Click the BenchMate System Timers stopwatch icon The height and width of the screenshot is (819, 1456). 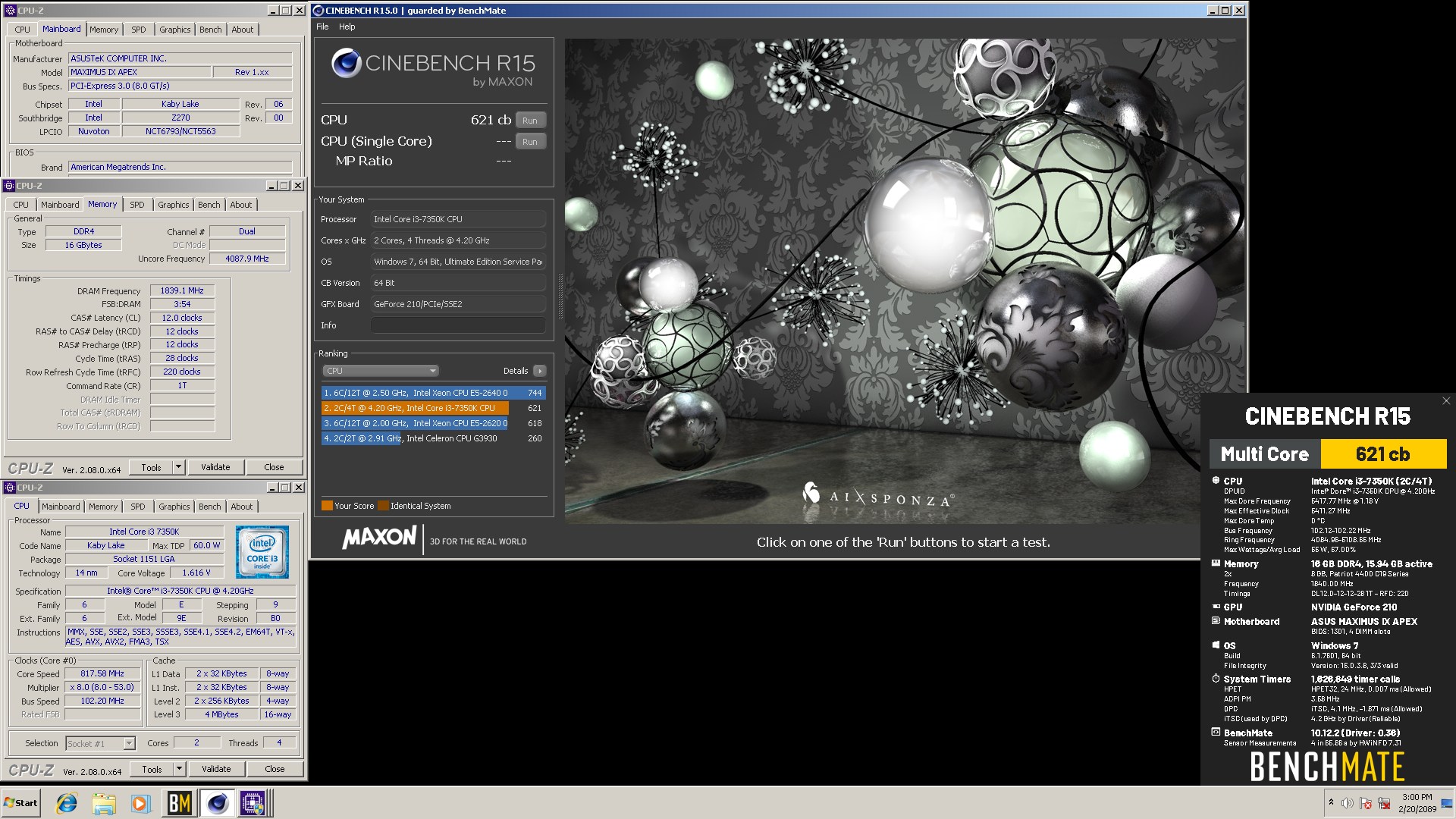(x=1216, y=679)
